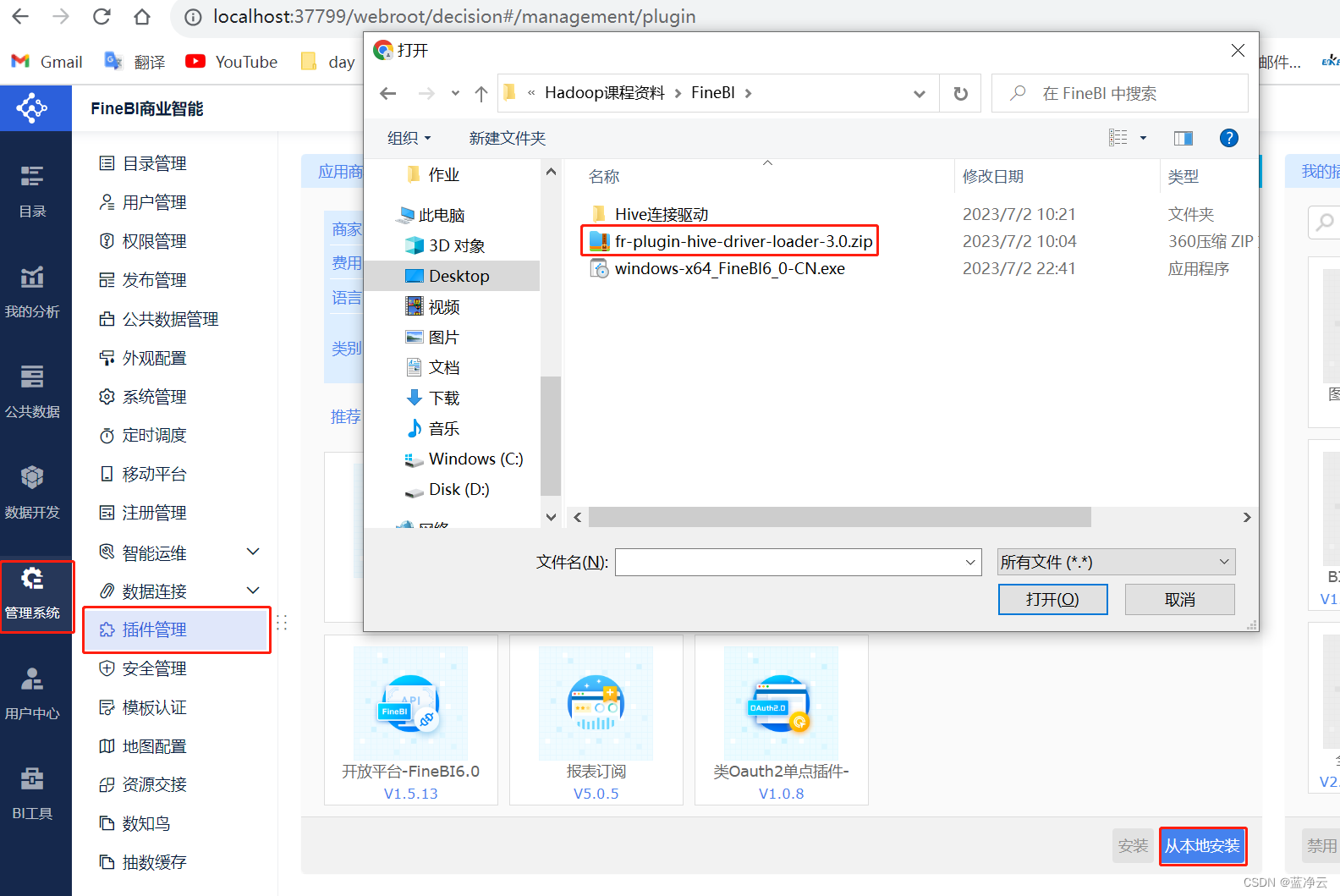Image resolution: width=1340 pixels, height=896 pixels.
Task: Open 定时调度 menu item
Action: pos(142,435)
